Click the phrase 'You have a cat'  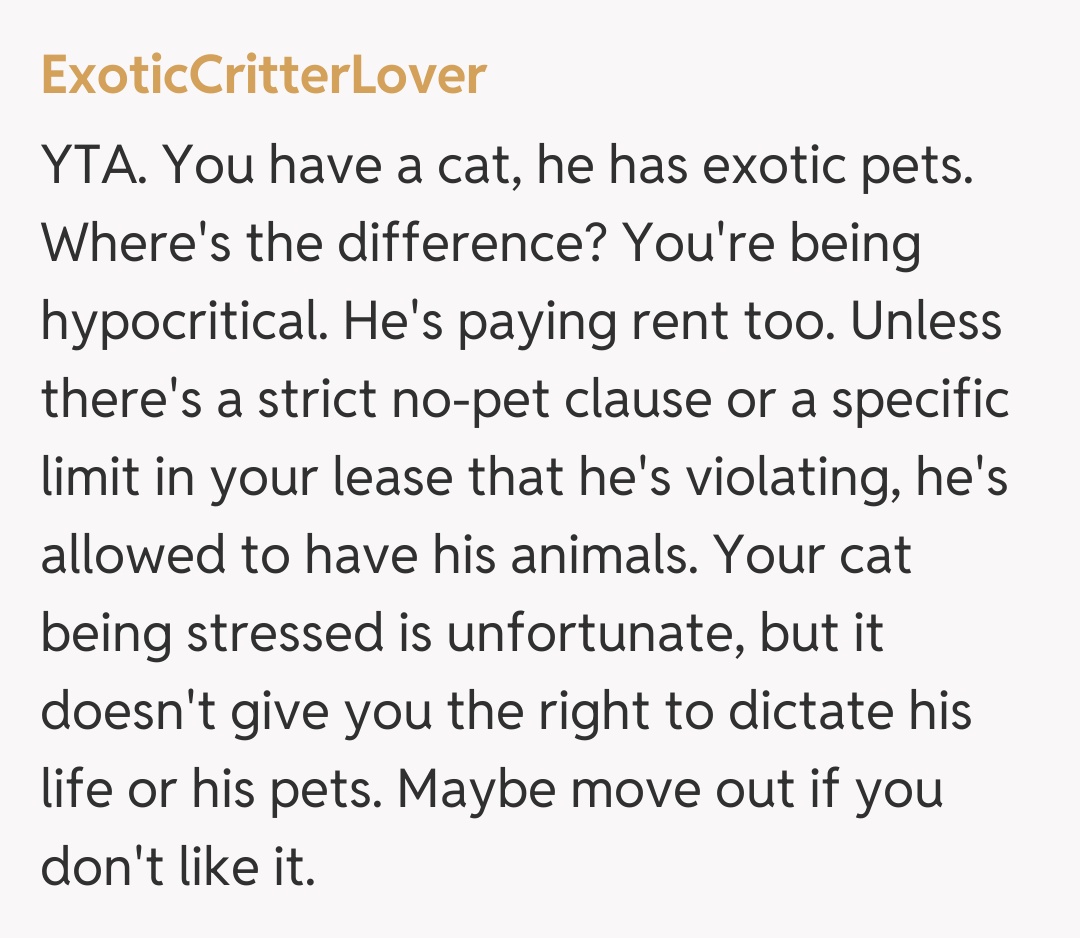click(x=340, y=165)
